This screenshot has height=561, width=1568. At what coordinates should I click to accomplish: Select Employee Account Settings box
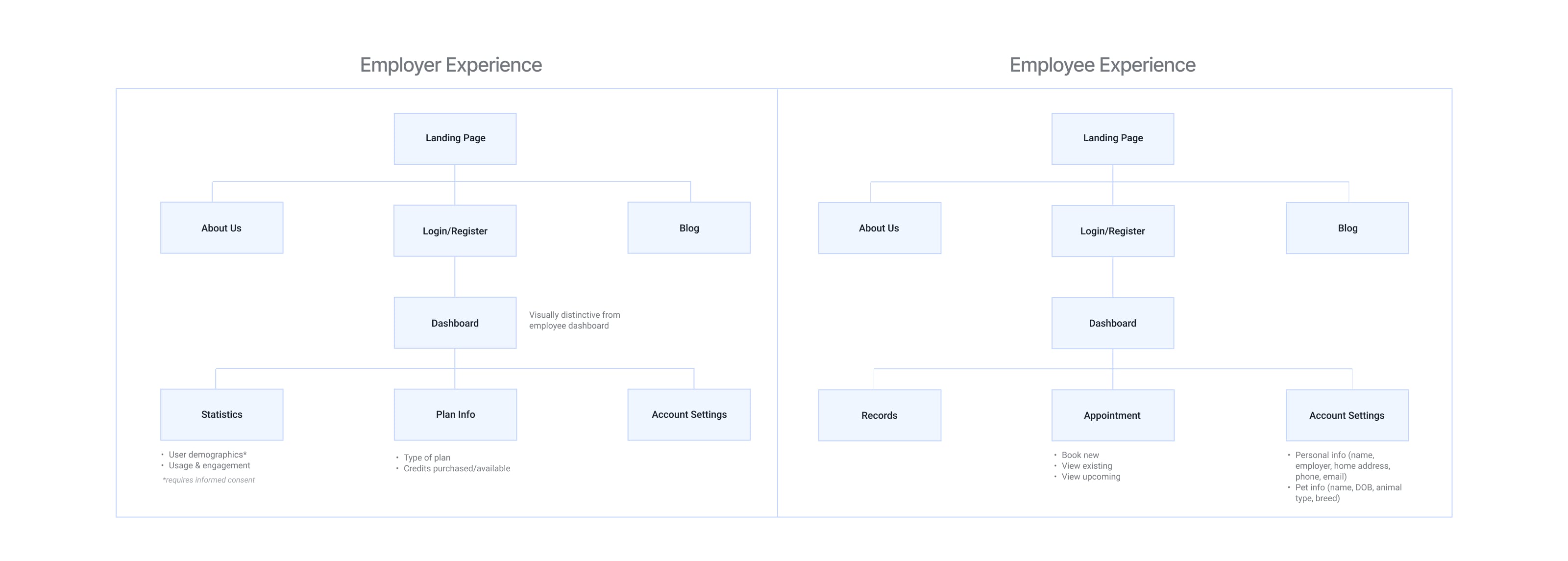point(1347,415)
